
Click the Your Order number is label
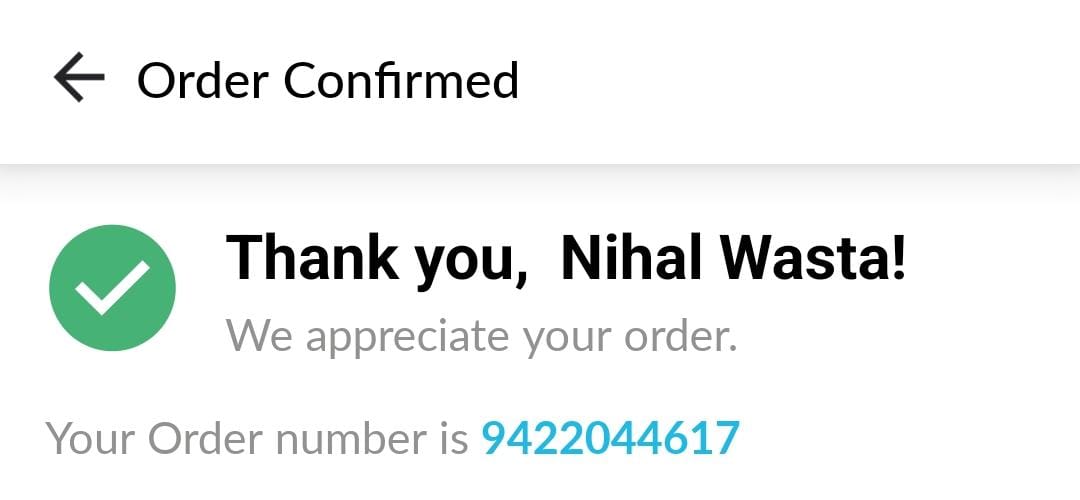(257, 438)
